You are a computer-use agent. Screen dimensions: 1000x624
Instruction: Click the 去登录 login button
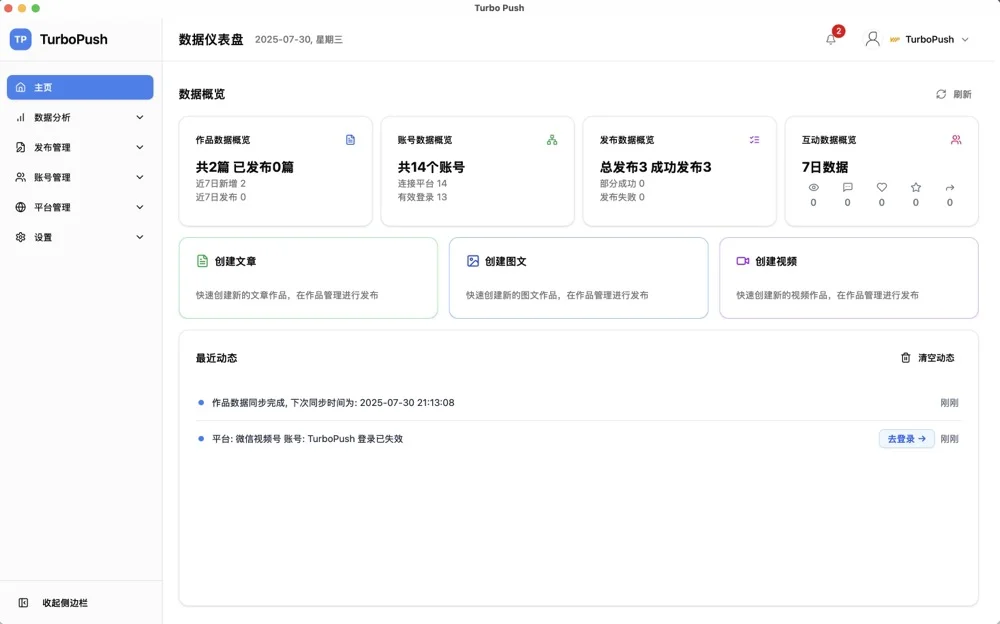coord(905,438)
